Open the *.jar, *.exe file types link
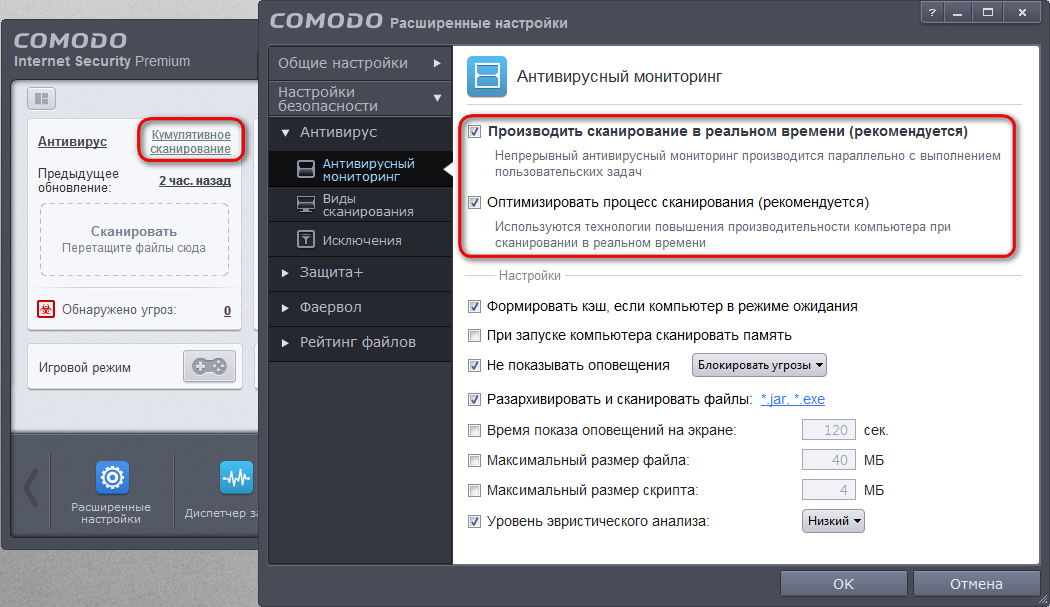This screenshot has height=607, width=1050. pos(793,399)
